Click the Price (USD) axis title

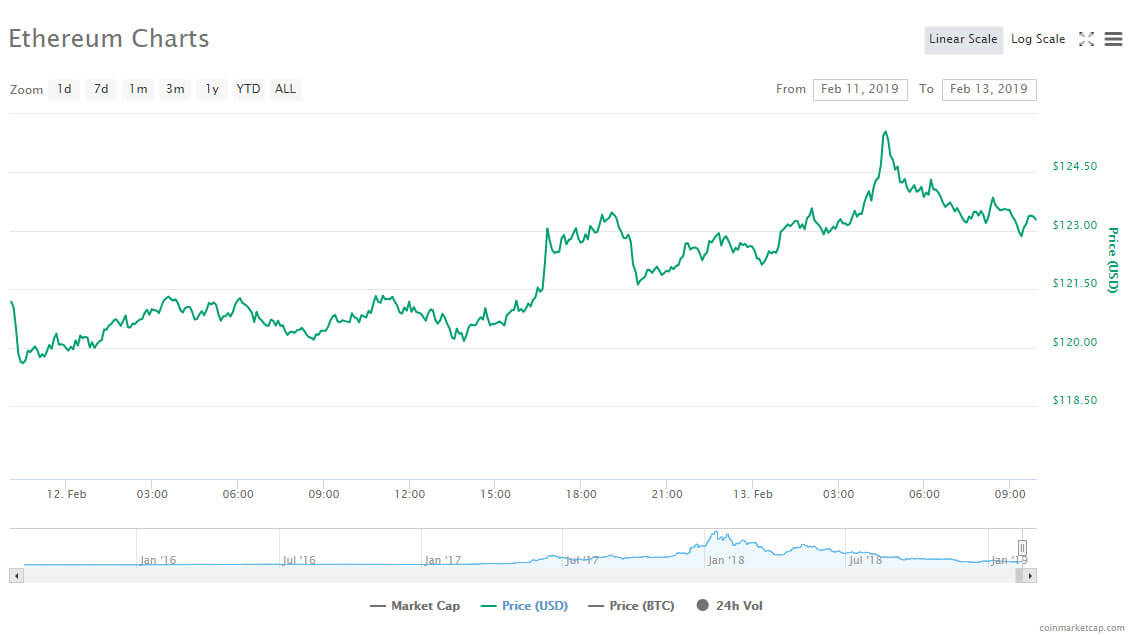pyautogui.click(x=1112, y=260)
